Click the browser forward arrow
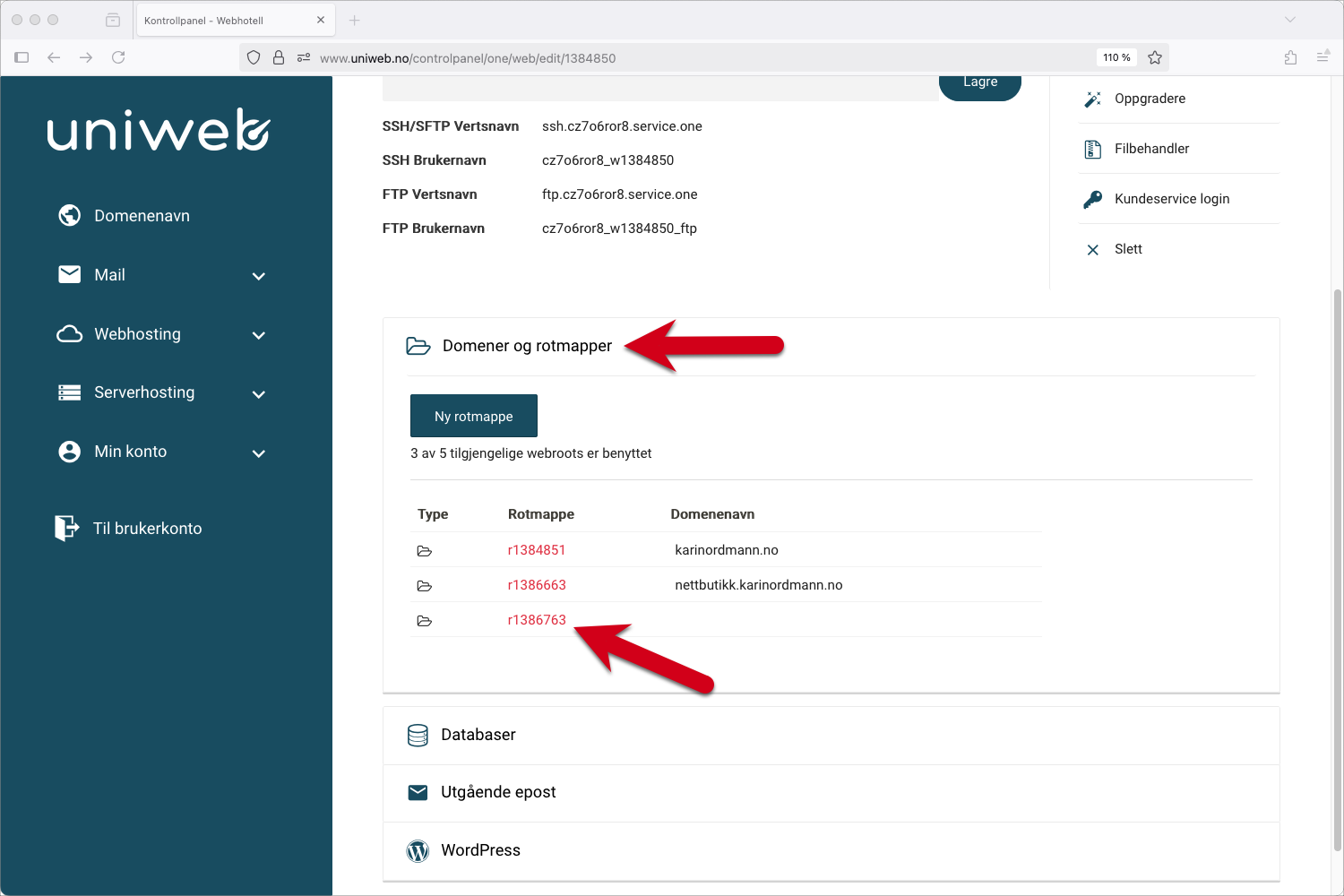Image resolution: width=1344 pixels, height=896 pixels. [x=86, y=57]
